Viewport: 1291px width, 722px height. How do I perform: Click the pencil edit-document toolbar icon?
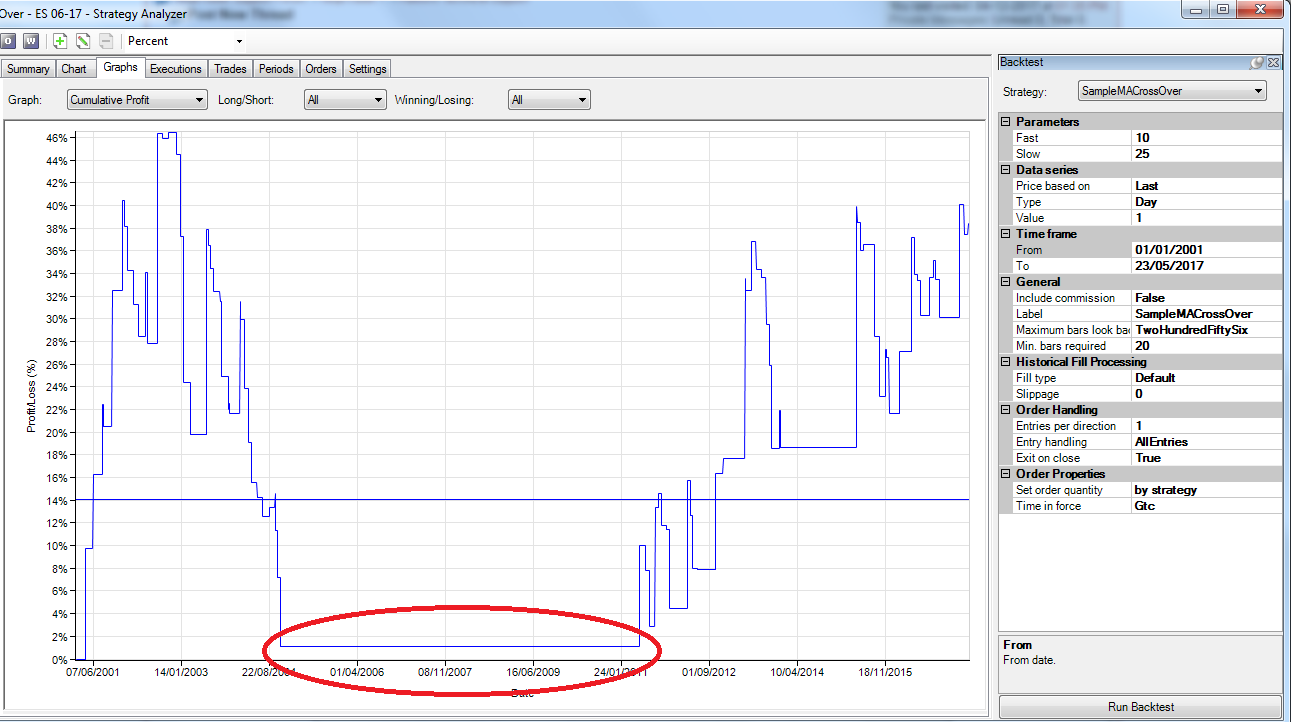click(x=83, y=41)
